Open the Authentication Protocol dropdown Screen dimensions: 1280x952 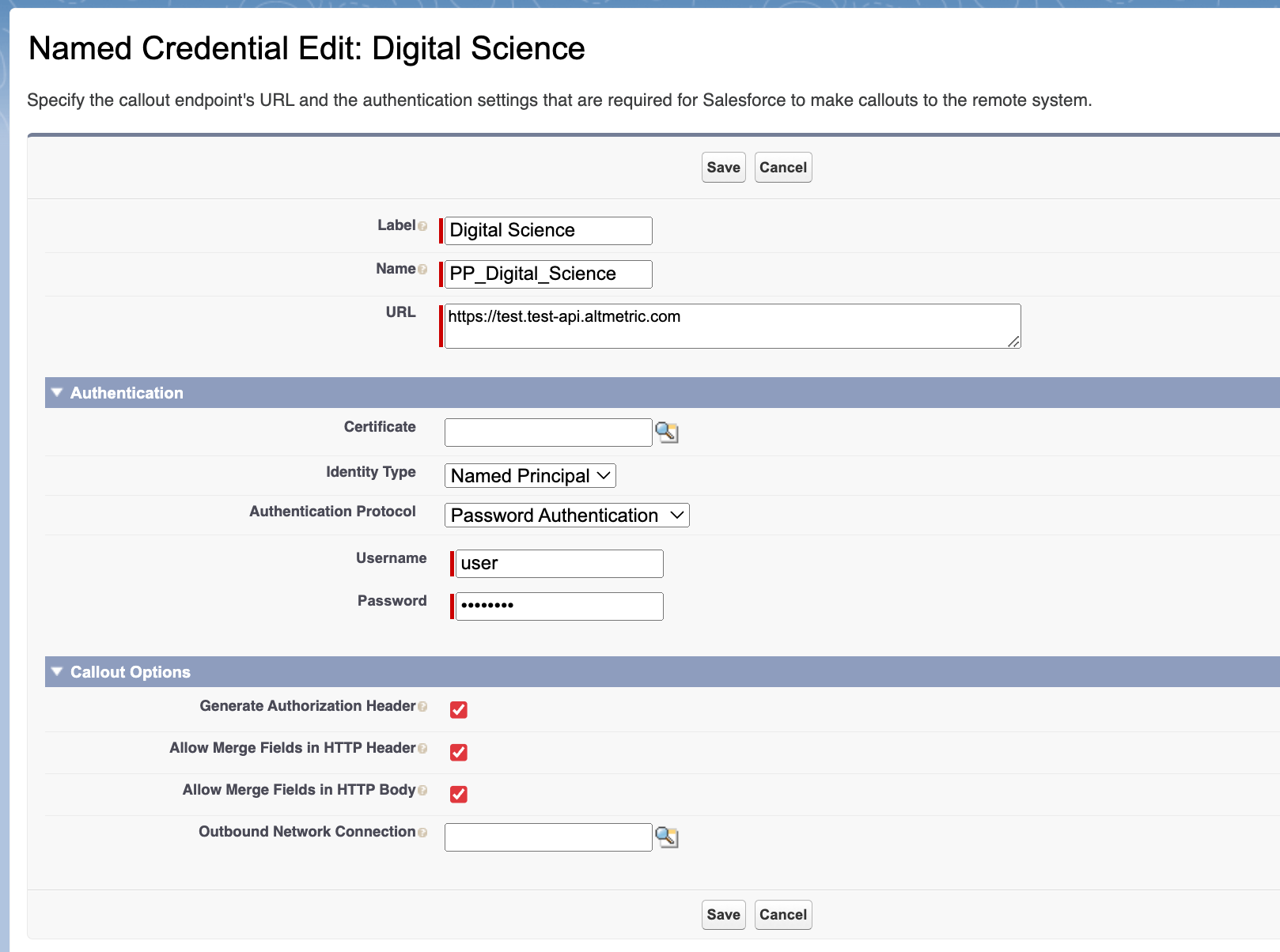click(566, 516)
